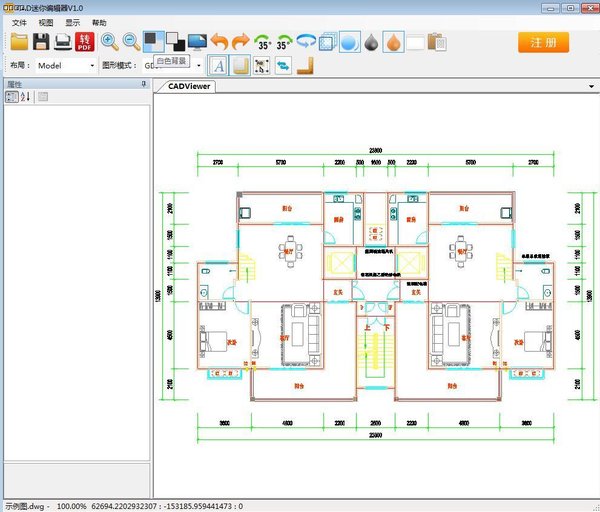Zoom in with the plus magnifier
The width and height of the screenshot is (600, 512).
(x=109, y=42)
